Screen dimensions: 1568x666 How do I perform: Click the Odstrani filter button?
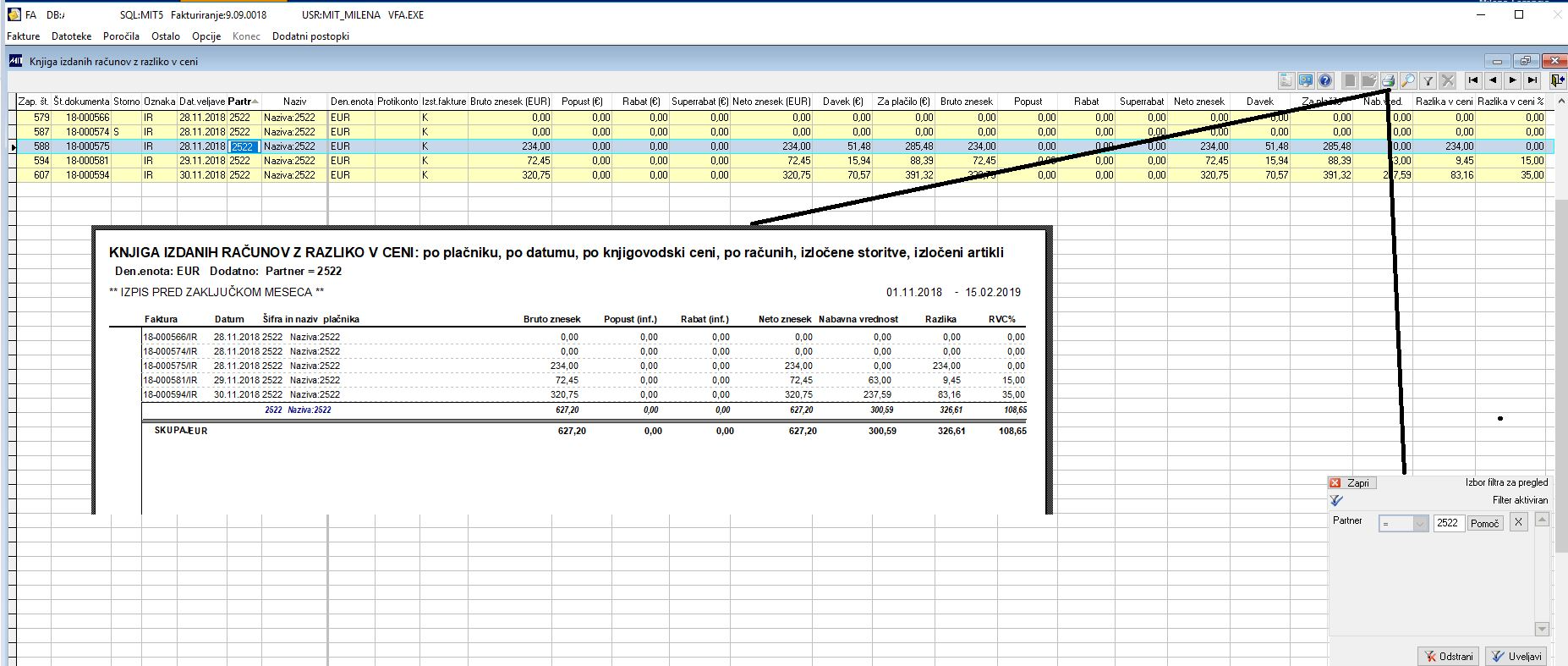[1450, 657]
